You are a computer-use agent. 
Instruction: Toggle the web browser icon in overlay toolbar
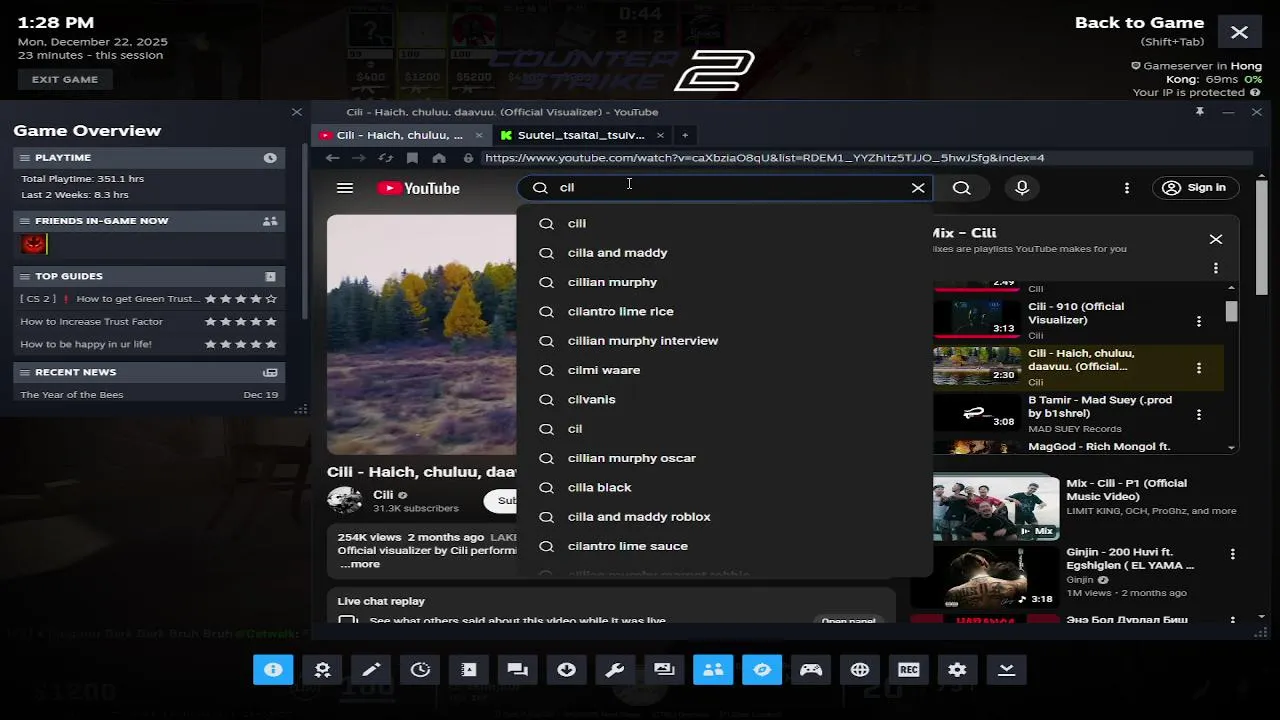(762, 670)
